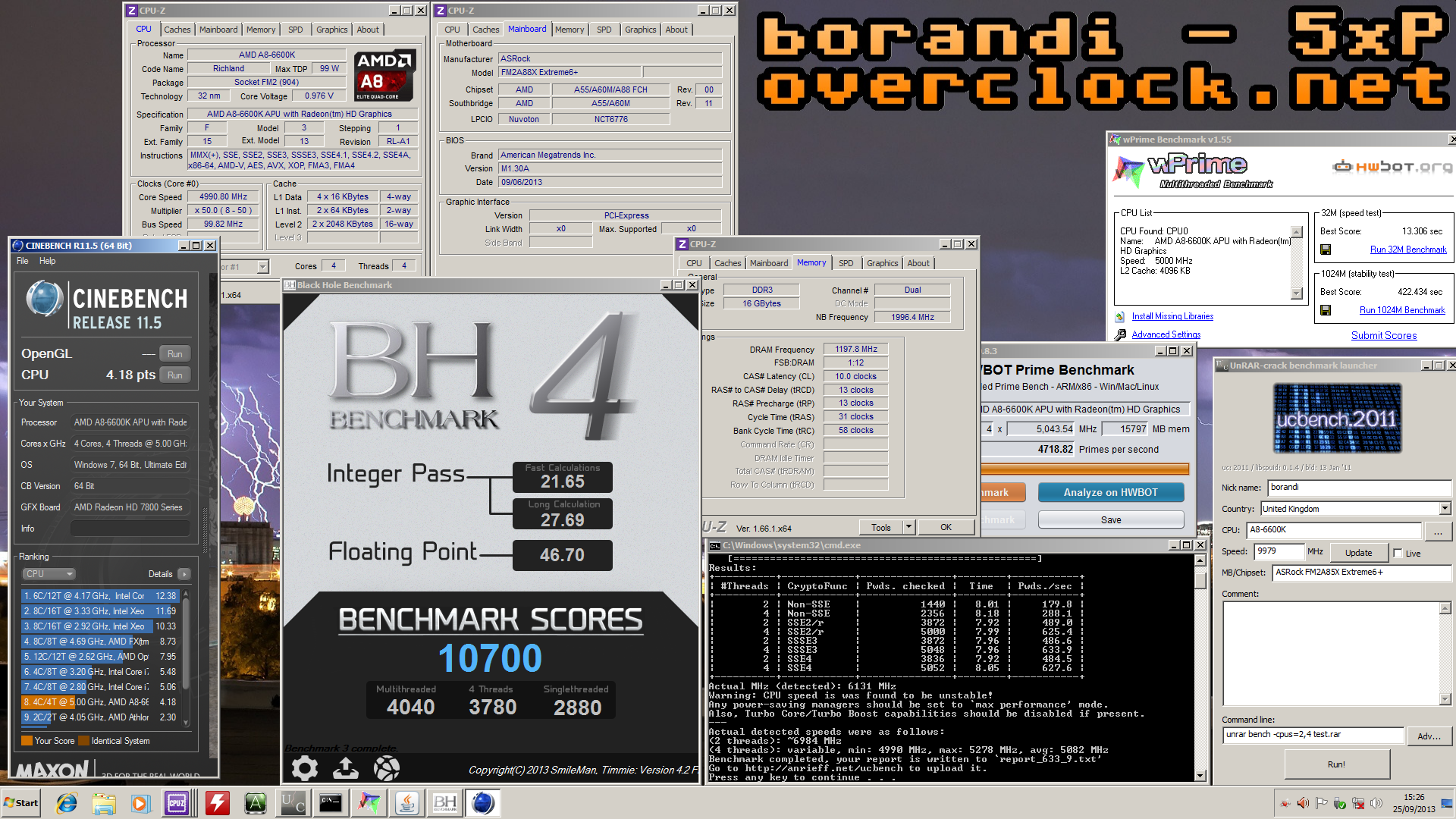
Task: Expand the ranking Details arrow in Cinebench
Action: [x=184, y=574]
